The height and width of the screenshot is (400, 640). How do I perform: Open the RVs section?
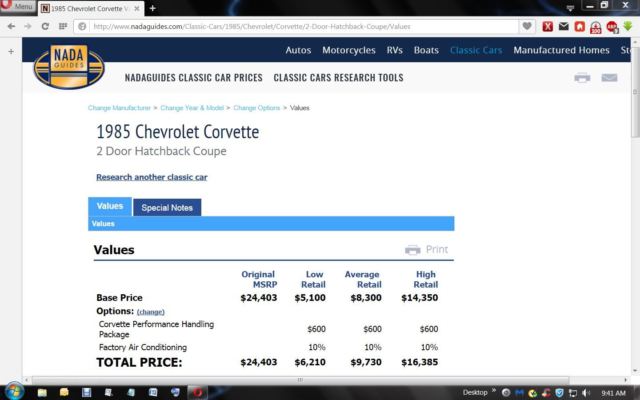click(394, 50)
